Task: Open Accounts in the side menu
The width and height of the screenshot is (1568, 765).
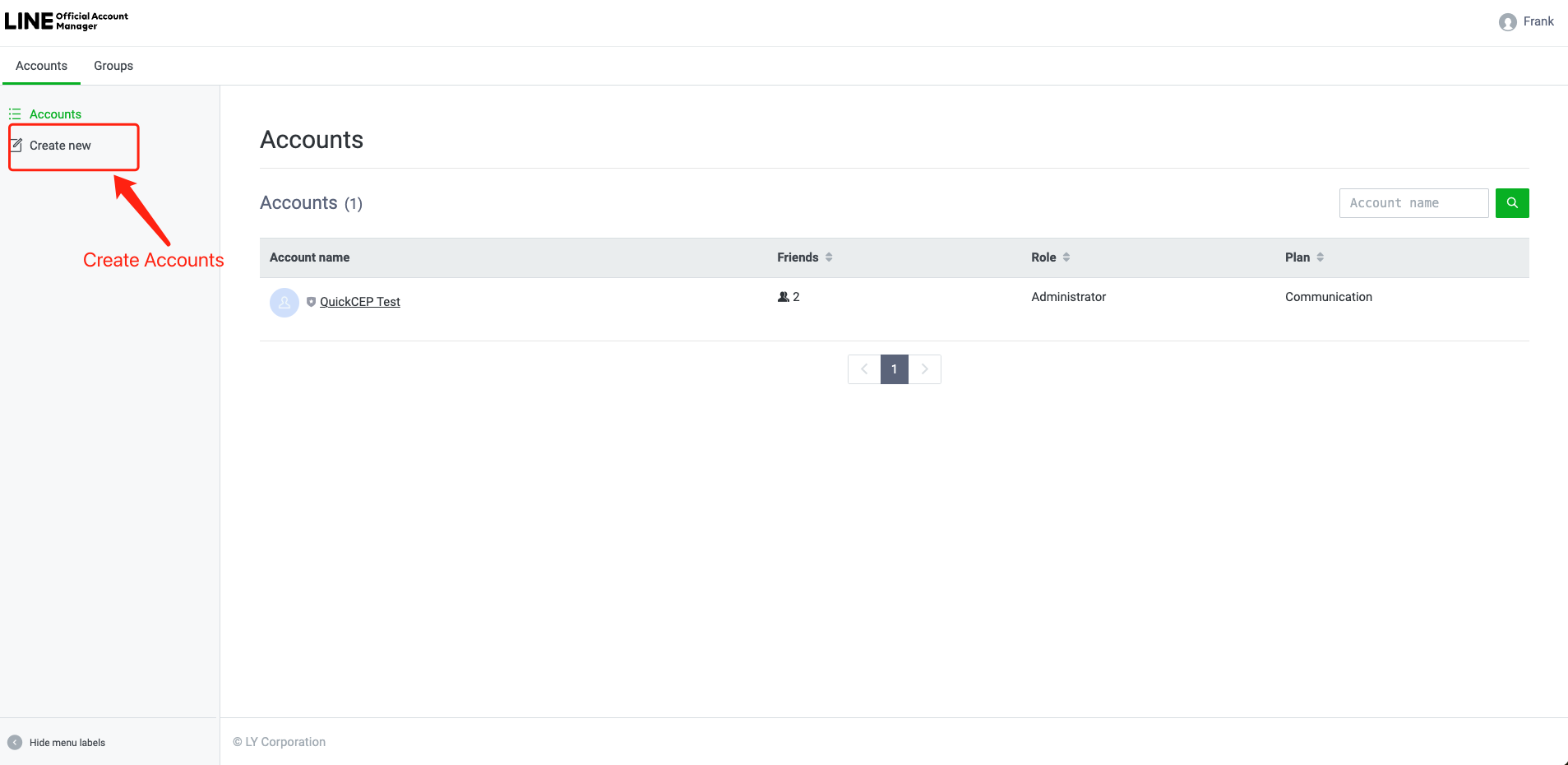Action: [x=55, y=114]
